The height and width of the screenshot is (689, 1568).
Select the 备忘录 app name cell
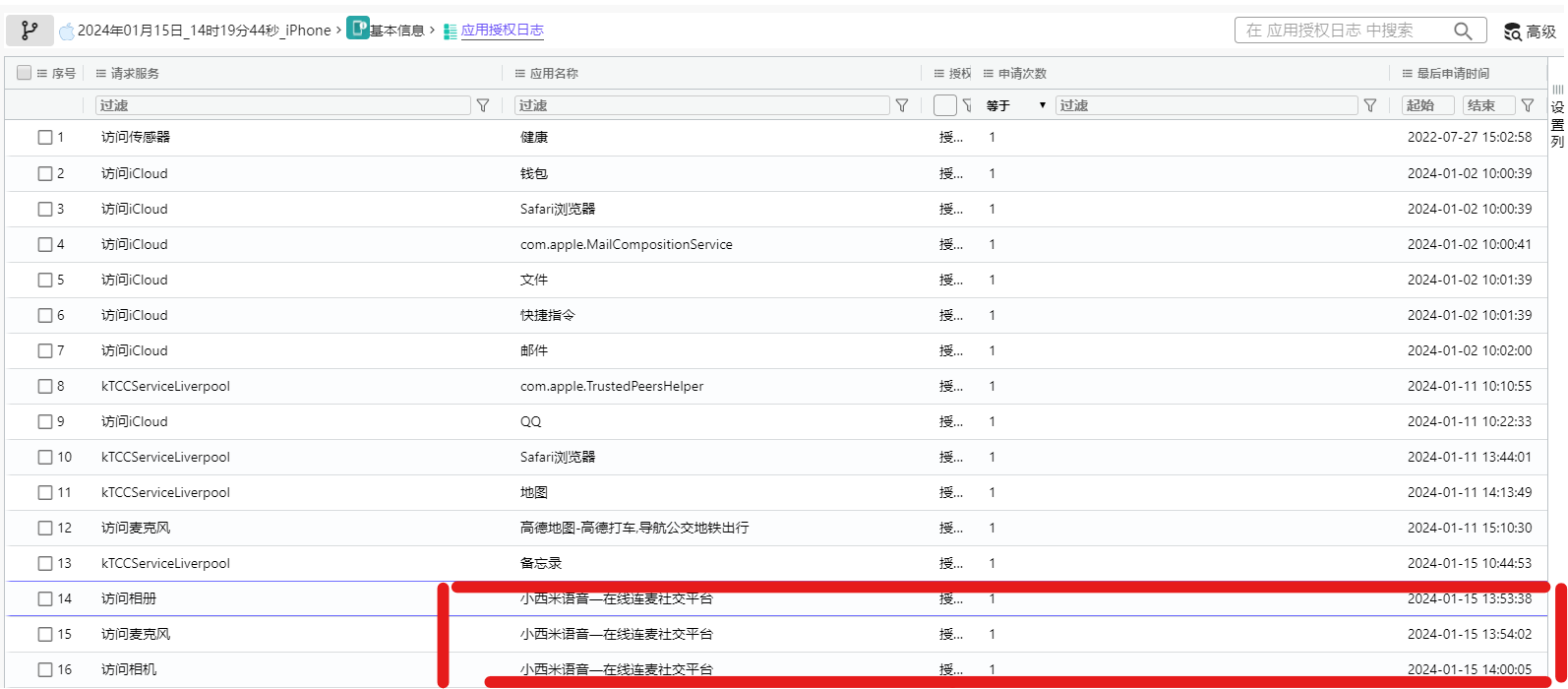click(541, 563)
